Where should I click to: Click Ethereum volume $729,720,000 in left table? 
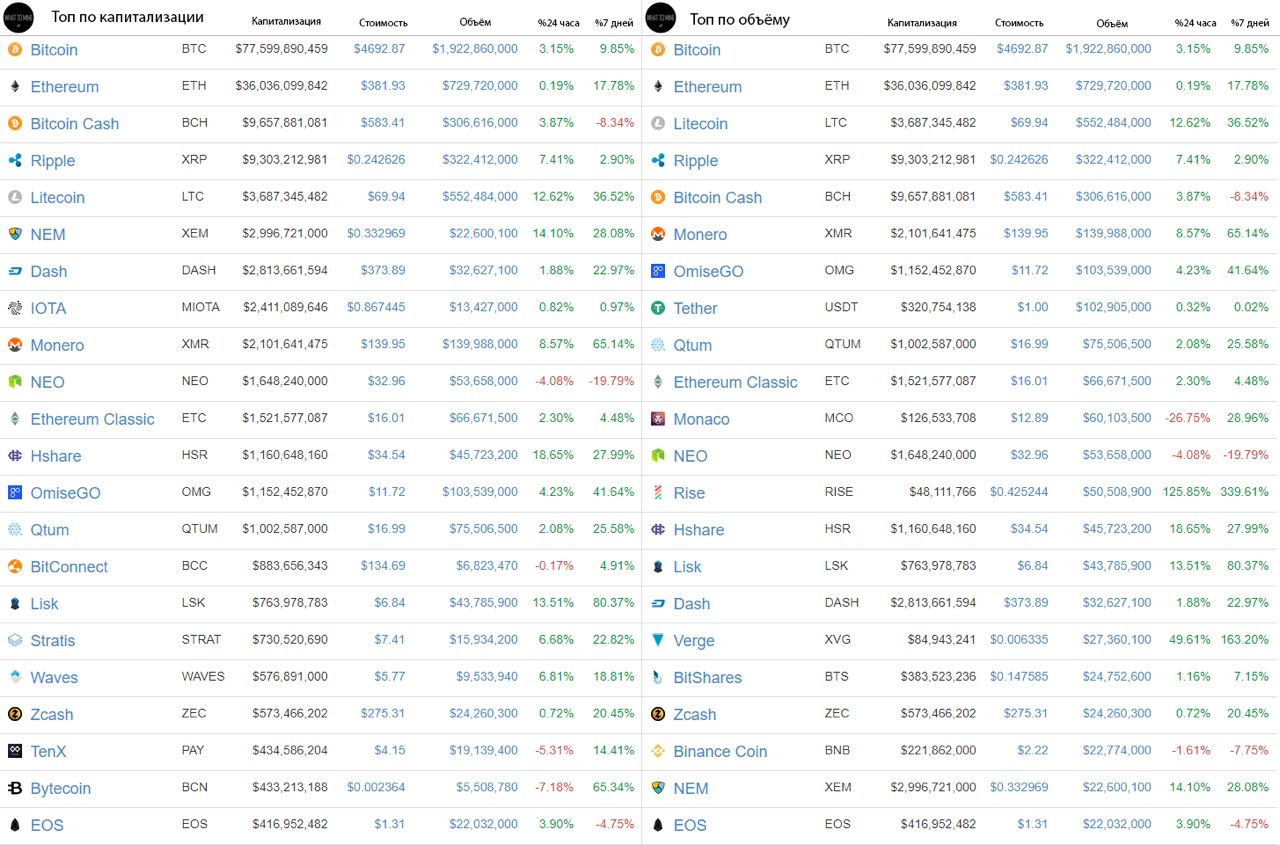coord(480,86)
